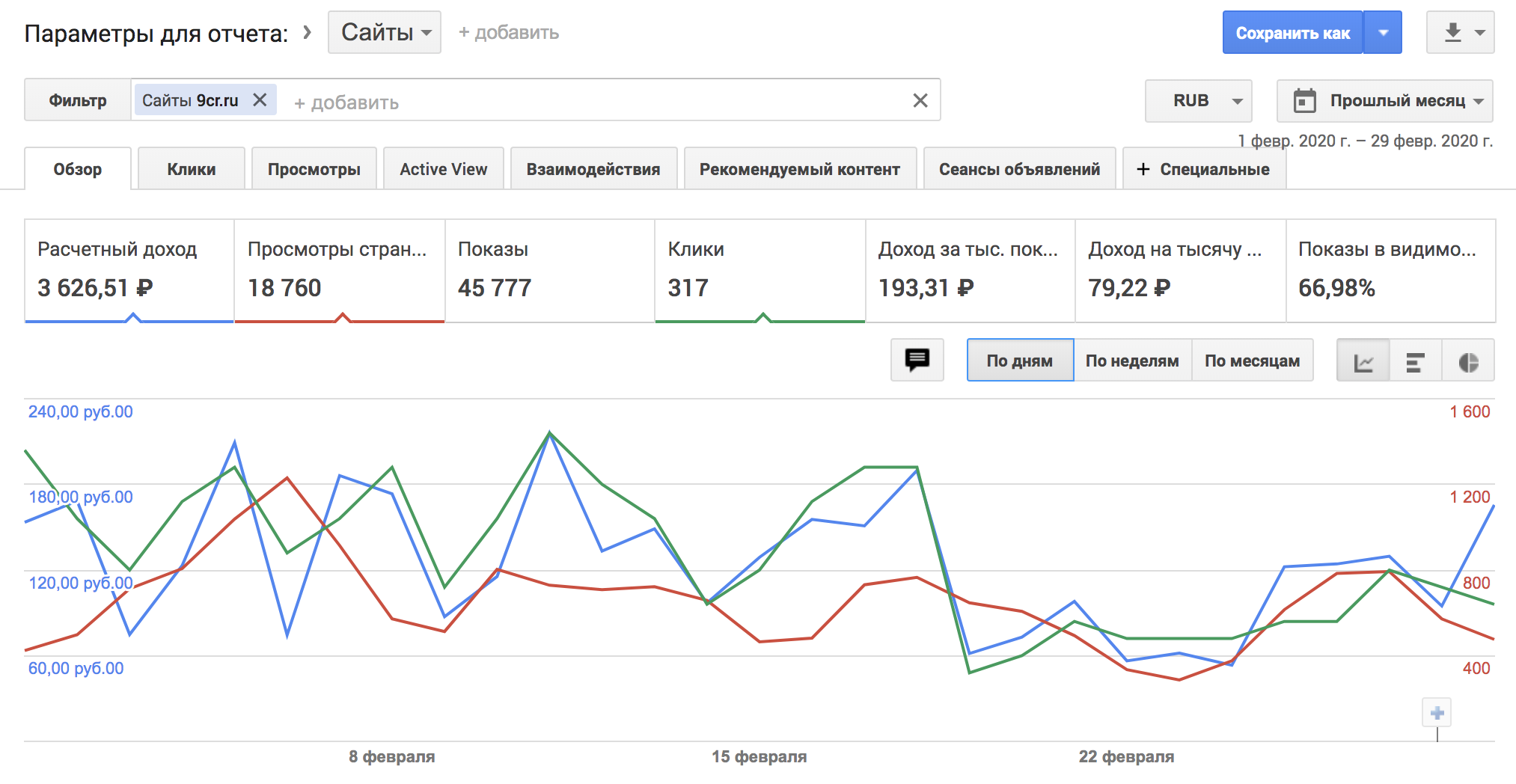Open the chart annotations comment icon
This screenshot has height=784, width=1516.
[917, 360]
